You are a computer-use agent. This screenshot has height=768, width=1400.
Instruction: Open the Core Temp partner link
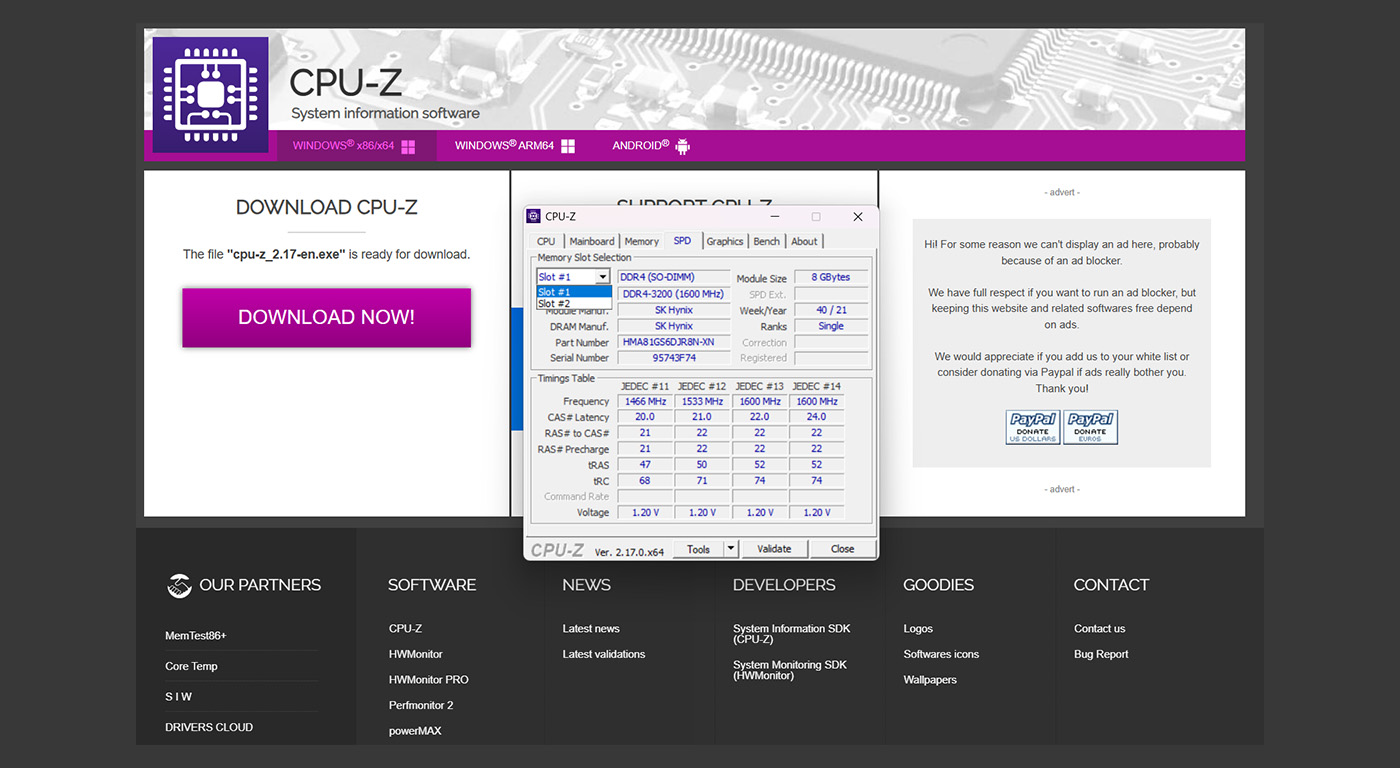pos(191,666)
